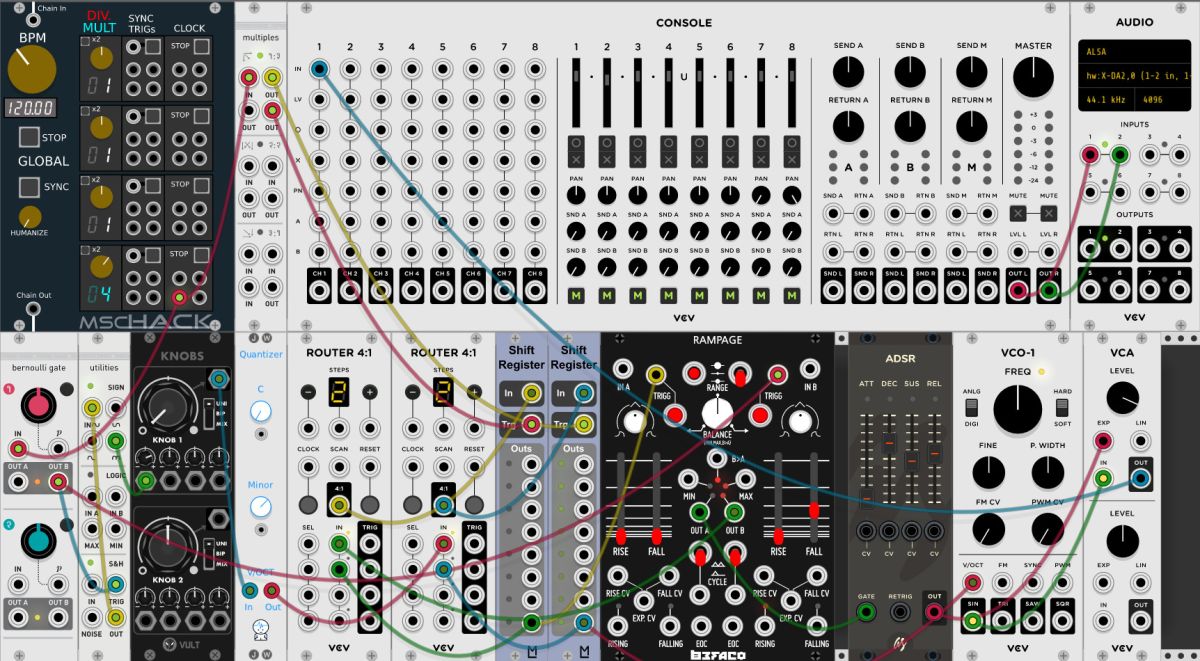The height and width of the screenshot is (661, 1200).
Task: Click the ADSR ATT slider
Action: coord(867,460)
